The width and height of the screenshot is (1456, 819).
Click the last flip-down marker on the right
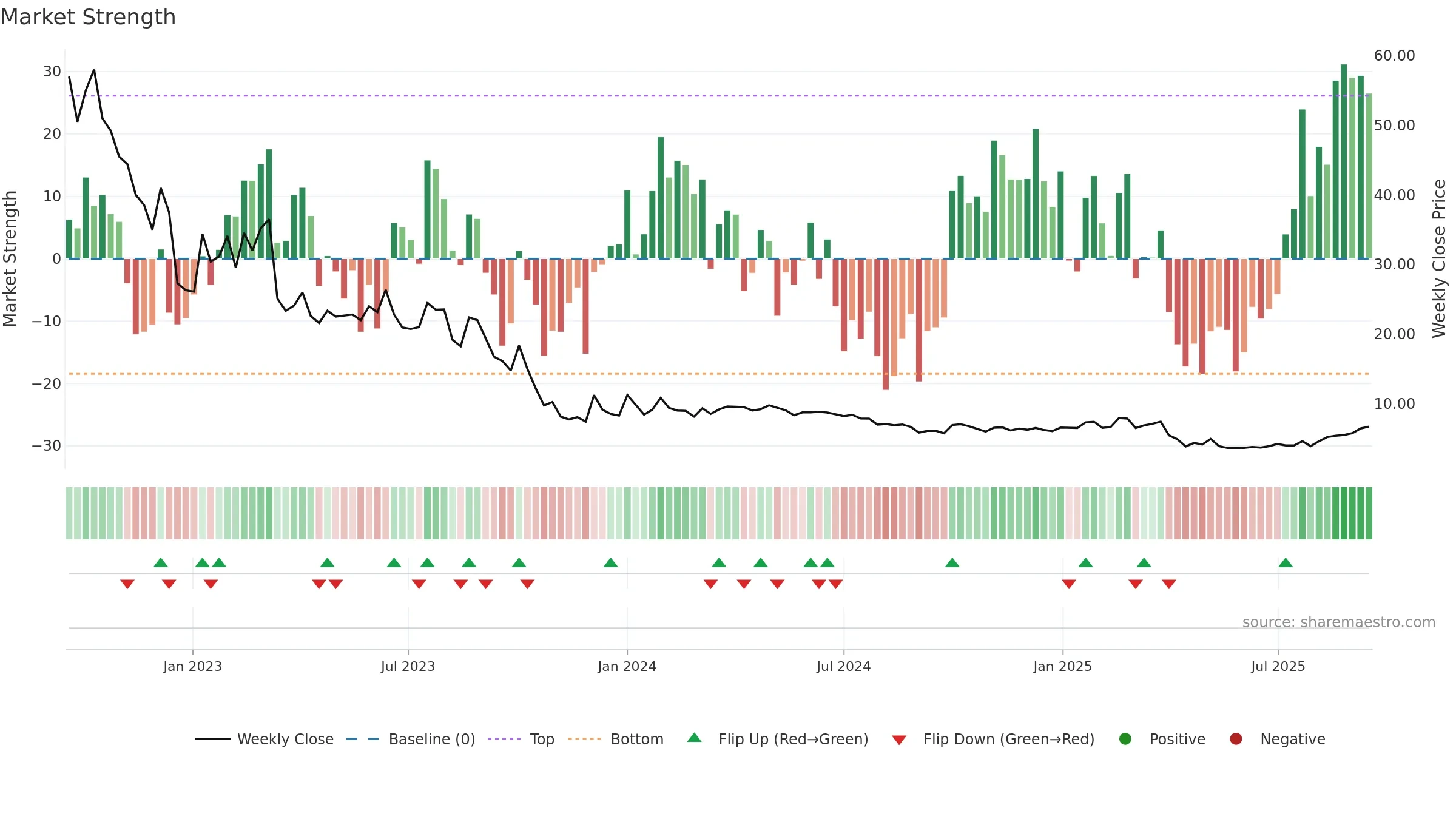[1169, 584]
